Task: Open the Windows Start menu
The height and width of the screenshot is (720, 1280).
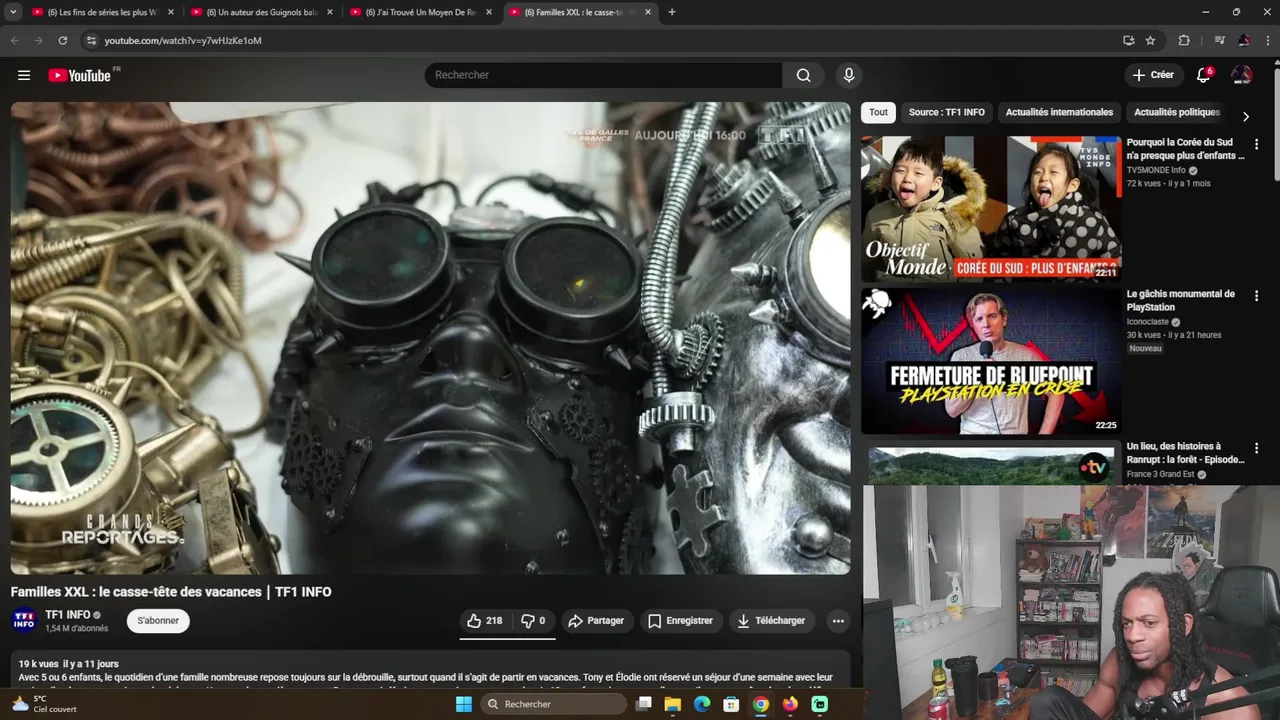Action: (464, 704)
